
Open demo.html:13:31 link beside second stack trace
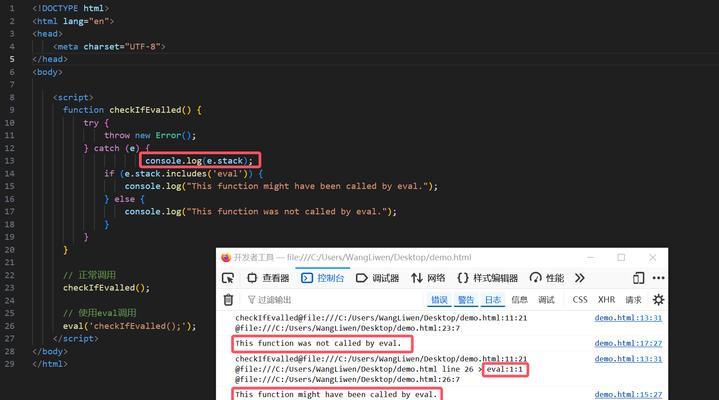tap(628, 359)
